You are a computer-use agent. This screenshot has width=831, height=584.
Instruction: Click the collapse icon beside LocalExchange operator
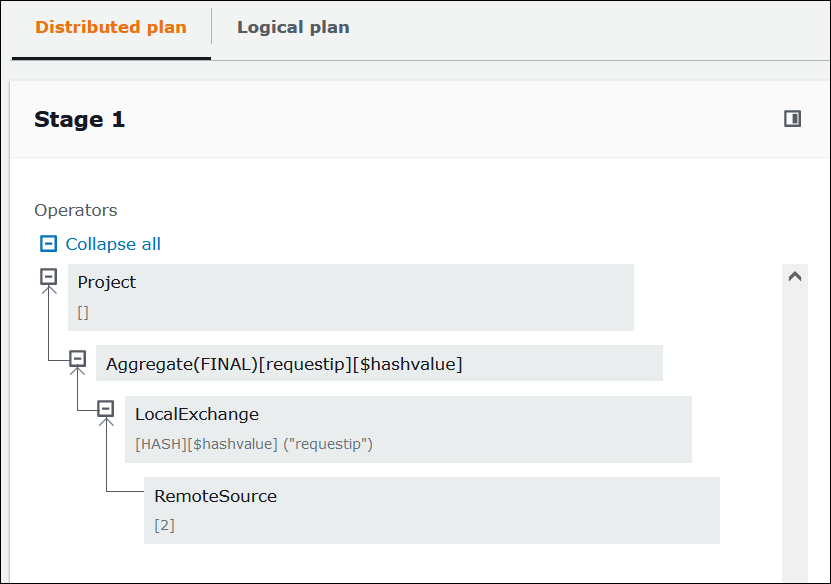pos(107,408)
